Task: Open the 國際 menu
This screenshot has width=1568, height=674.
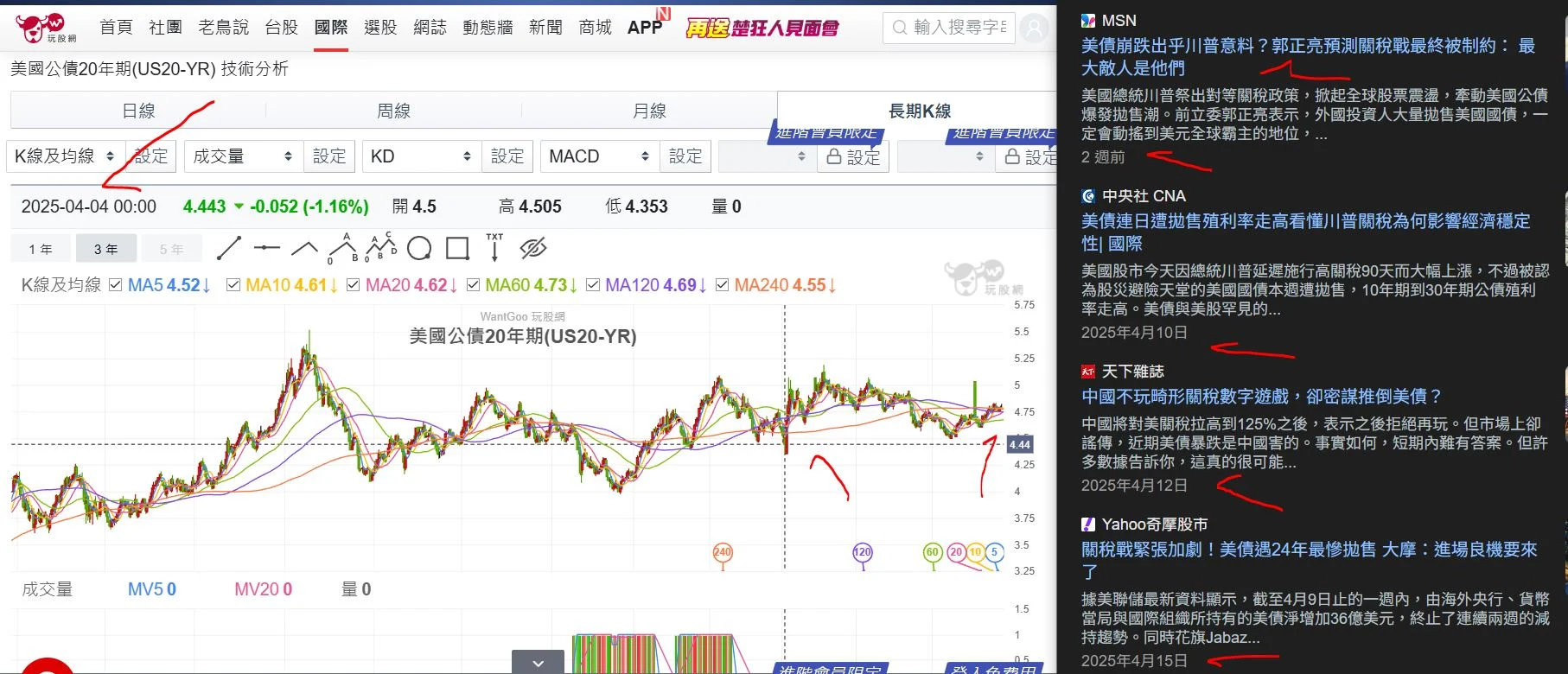Action: pyautogui.click(x=331, y=28)
